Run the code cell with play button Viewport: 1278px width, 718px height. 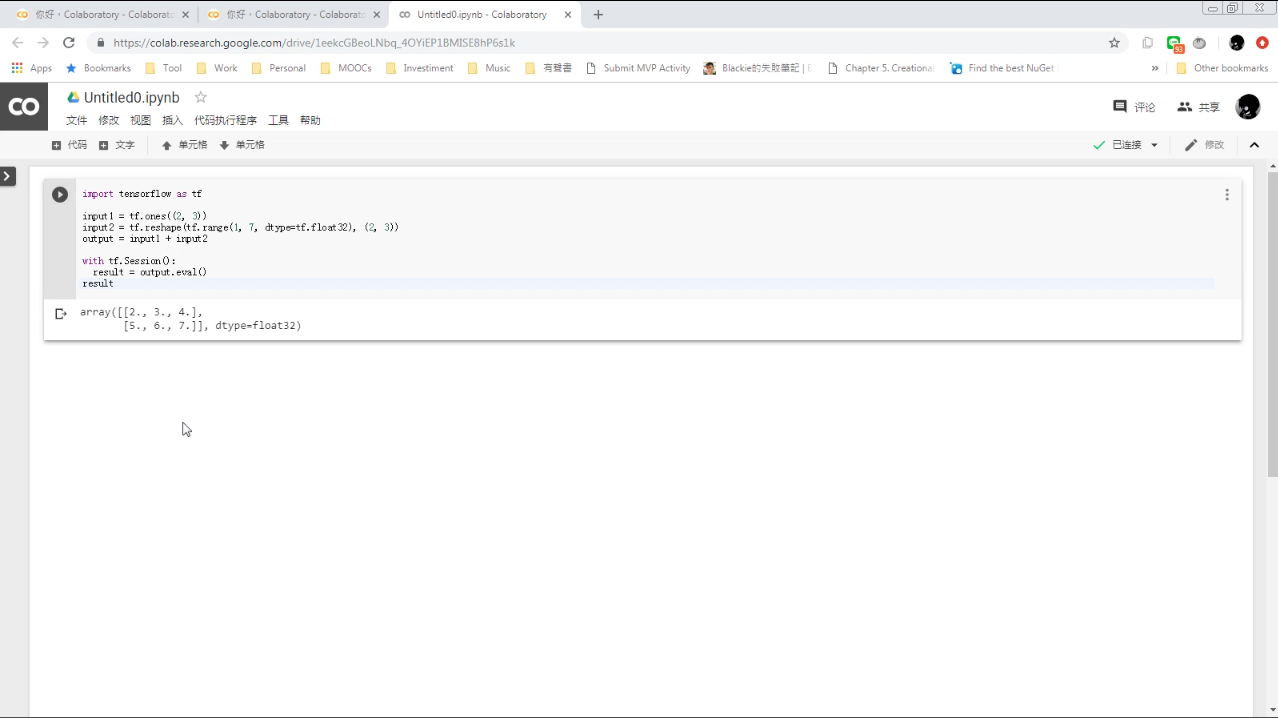coord(60,195)
